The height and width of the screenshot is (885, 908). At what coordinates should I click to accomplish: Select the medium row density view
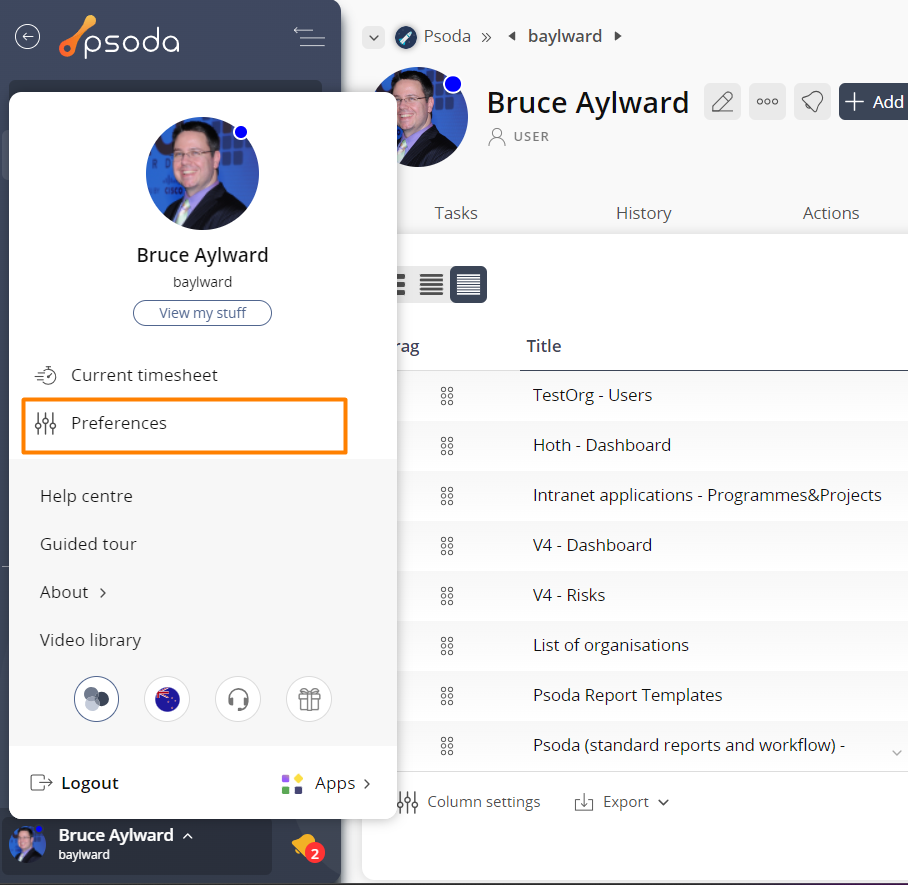pos(431,284)
